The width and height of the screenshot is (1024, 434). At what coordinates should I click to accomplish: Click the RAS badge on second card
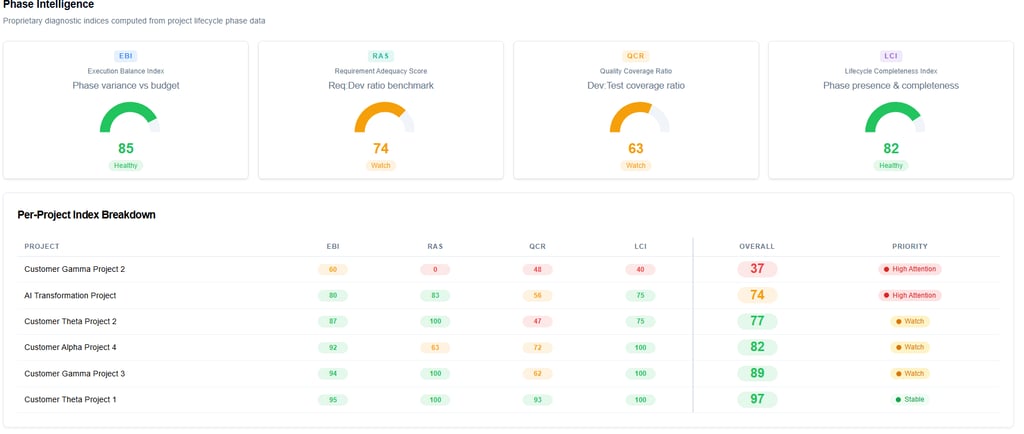(381, 56)
